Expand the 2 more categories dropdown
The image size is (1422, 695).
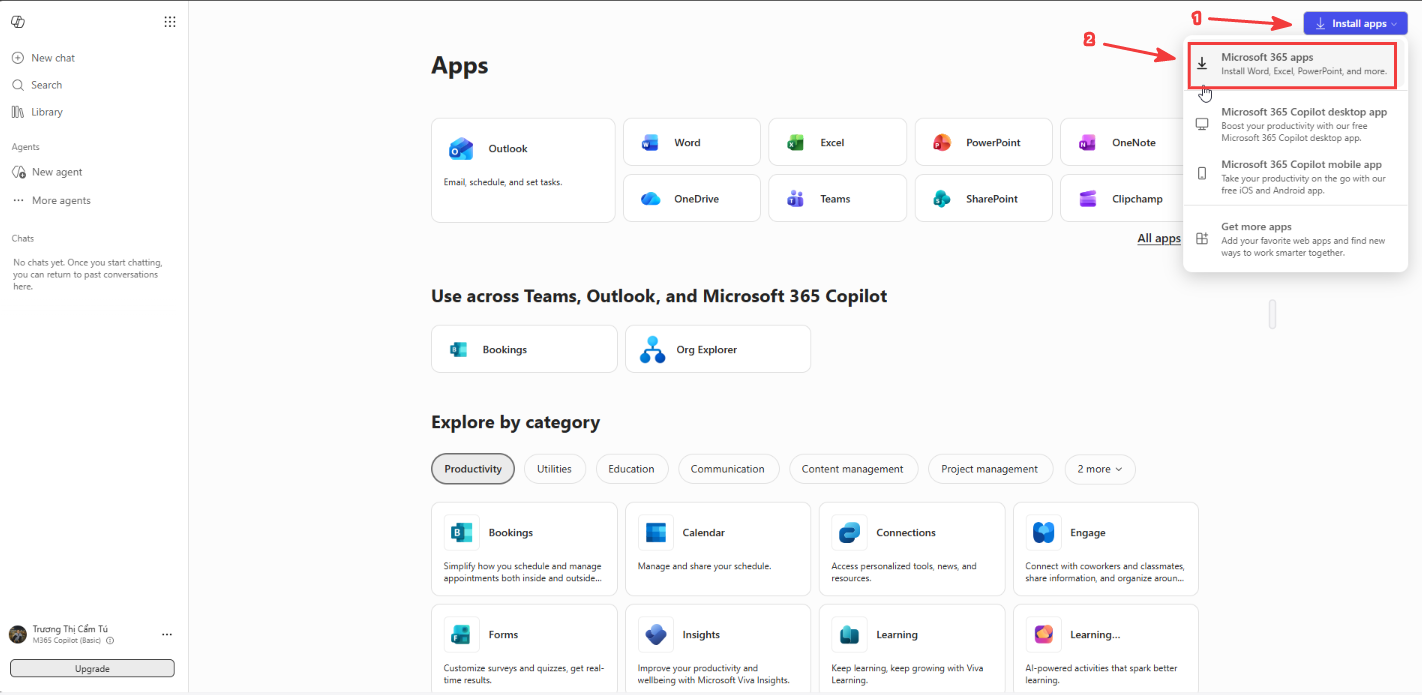[x=1099, y=469]
